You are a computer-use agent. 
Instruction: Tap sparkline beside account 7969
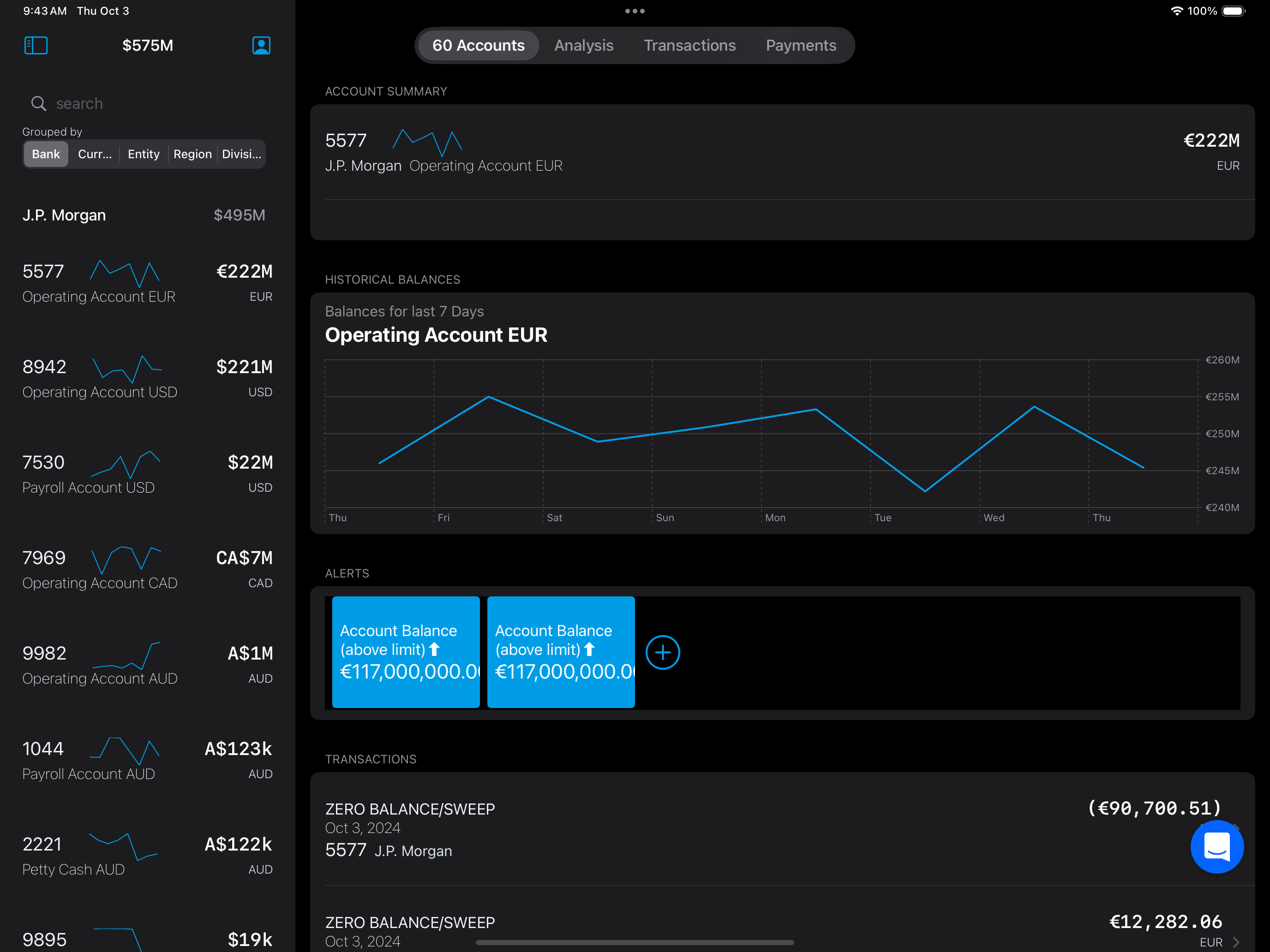[x=126, y=560]
